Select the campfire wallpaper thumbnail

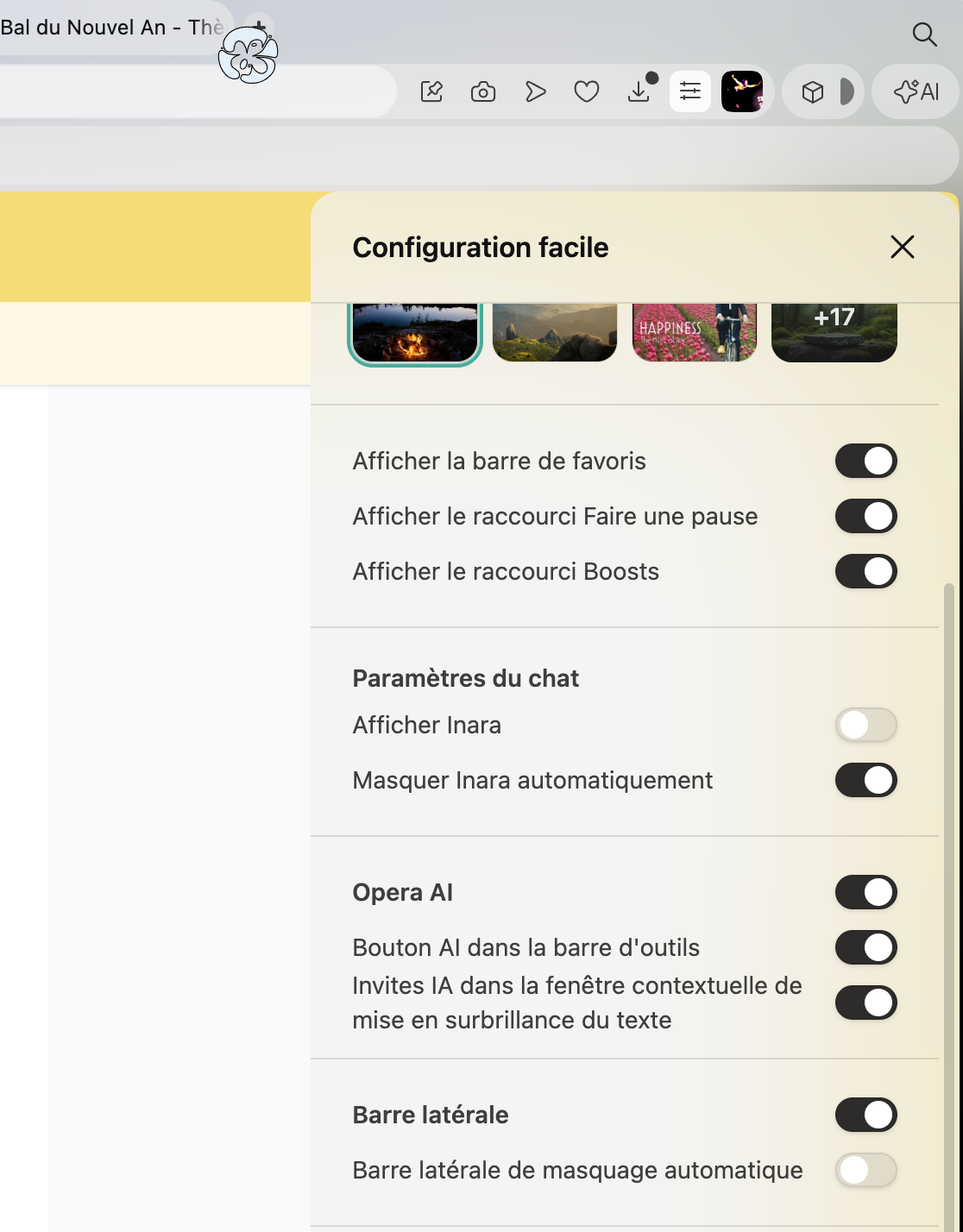415,333
